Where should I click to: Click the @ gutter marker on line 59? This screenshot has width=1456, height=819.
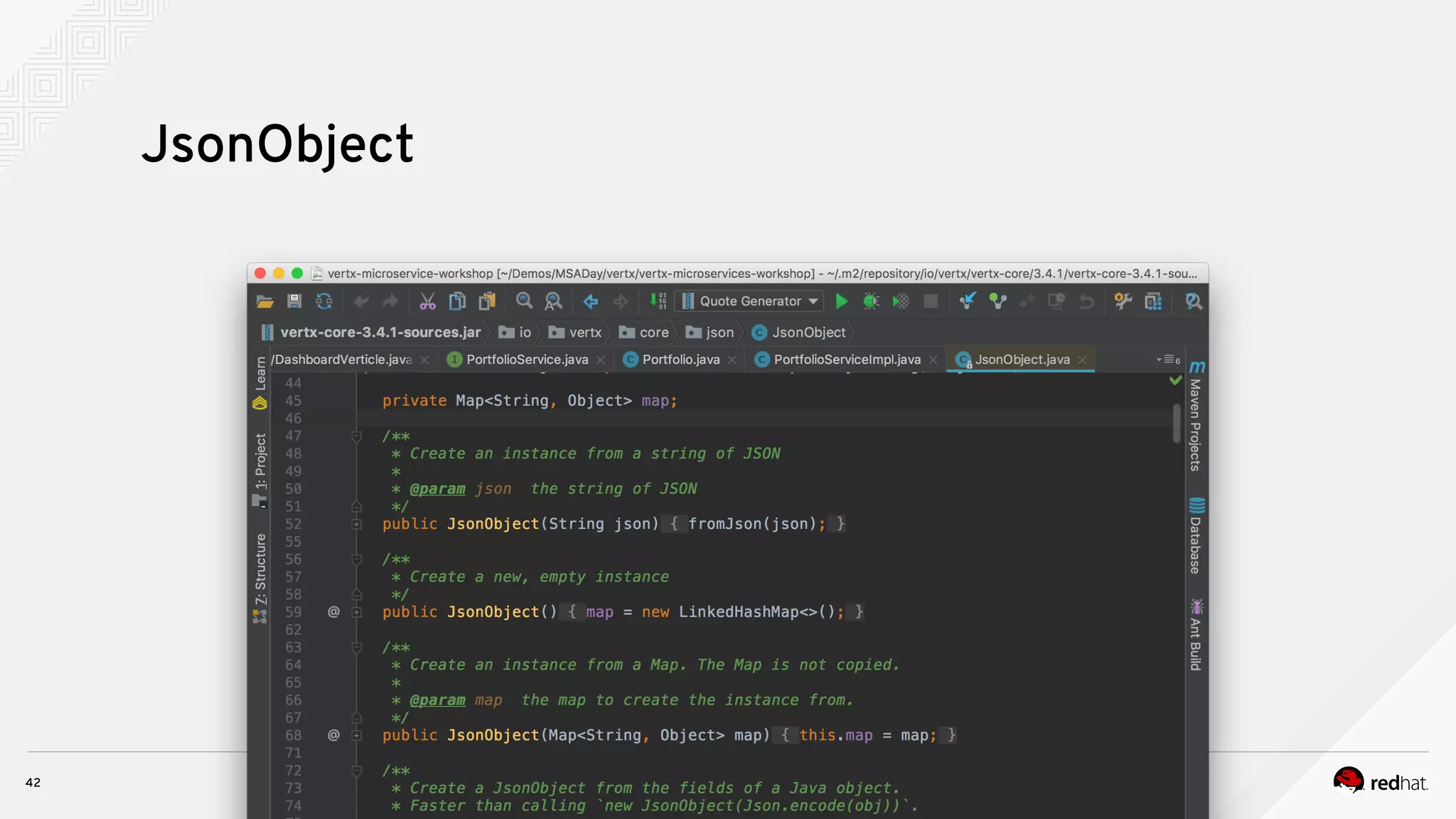333,612
